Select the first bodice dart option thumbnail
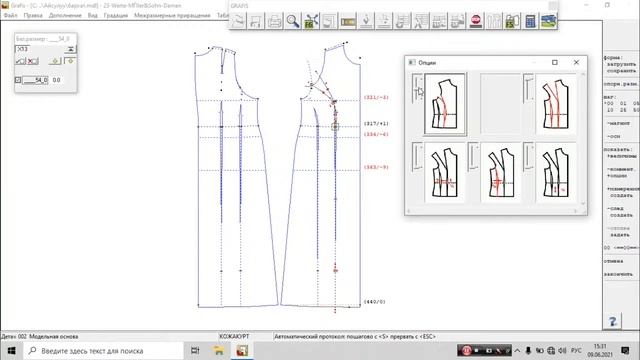The height and width of the screenshot is (360, 640). click(x=445, y=104)
